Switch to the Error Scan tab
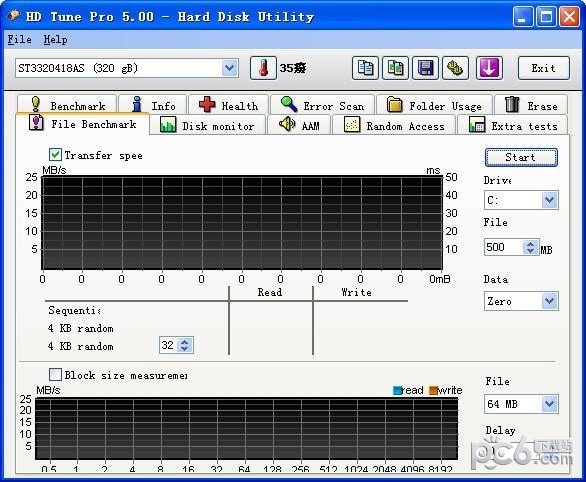Screen dimensions: 586x482 322,105
